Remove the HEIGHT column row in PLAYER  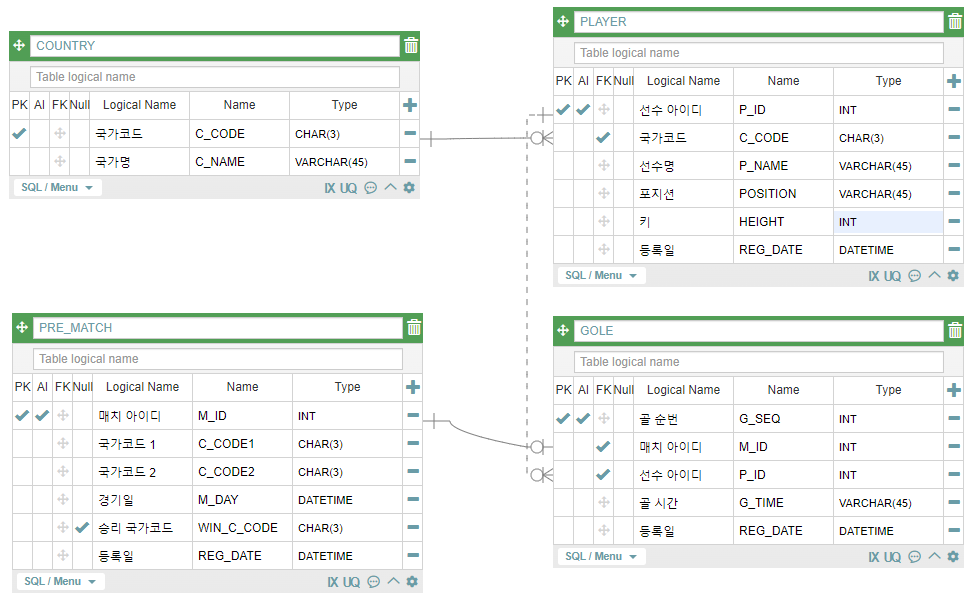tap(954, 222)
